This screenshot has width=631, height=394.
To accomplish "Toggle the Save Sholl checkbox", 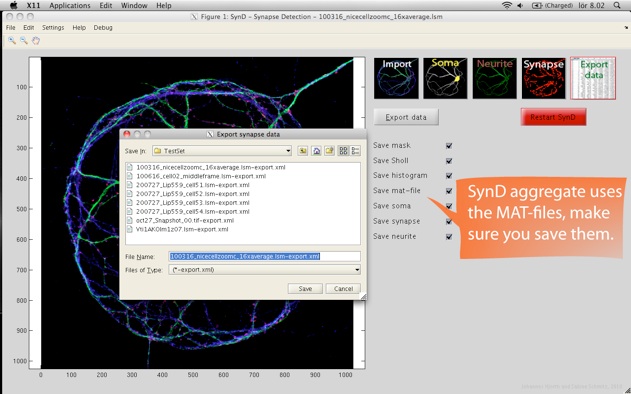I will click(449, 161).
